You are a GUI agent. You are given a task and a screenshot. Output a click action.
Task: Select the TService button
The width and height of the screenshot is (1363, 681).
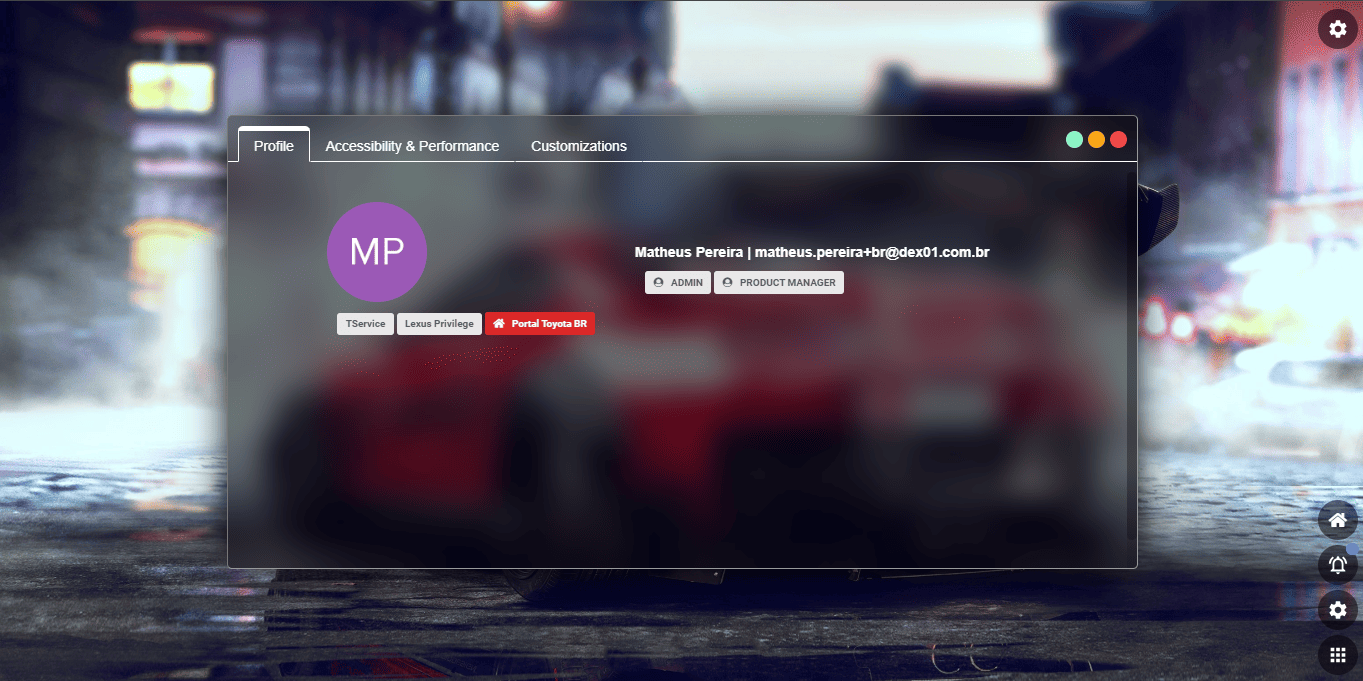tap(365, 324)
